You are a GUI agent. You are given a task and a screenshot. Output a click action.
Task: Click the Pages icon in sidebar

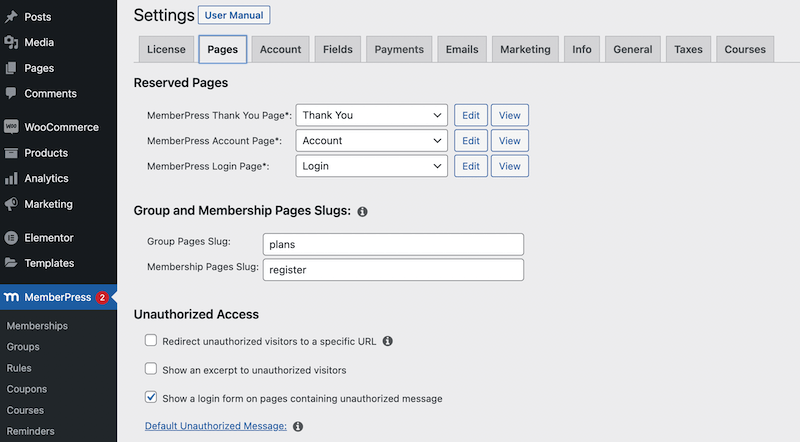11,68
